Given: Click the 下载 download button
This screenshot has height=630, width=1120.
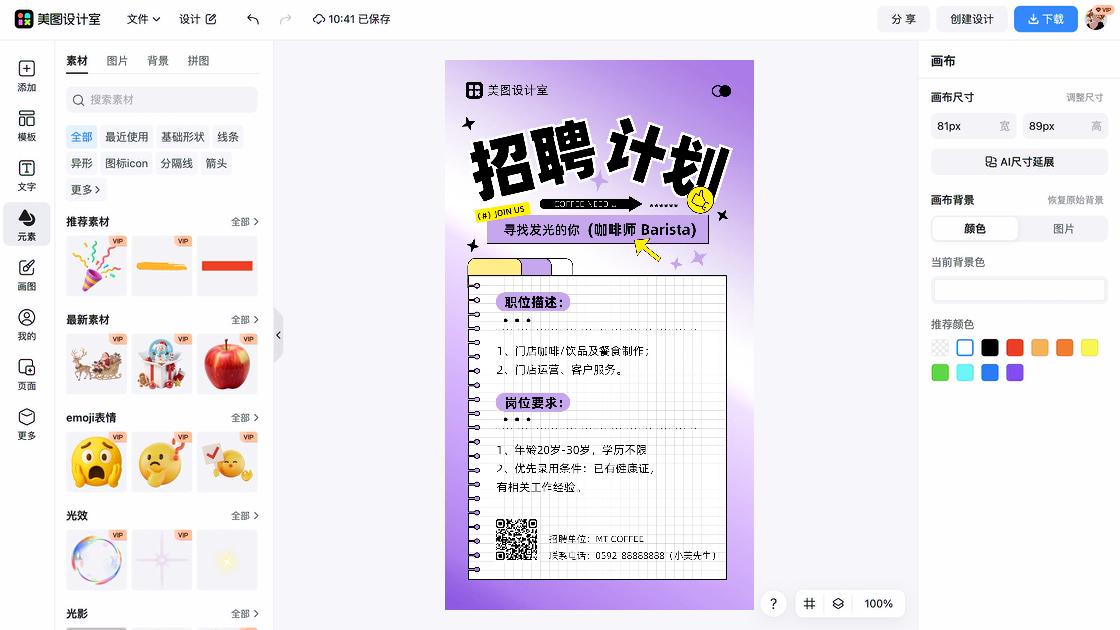Looking at the screenshot, I should [1045, 18].
